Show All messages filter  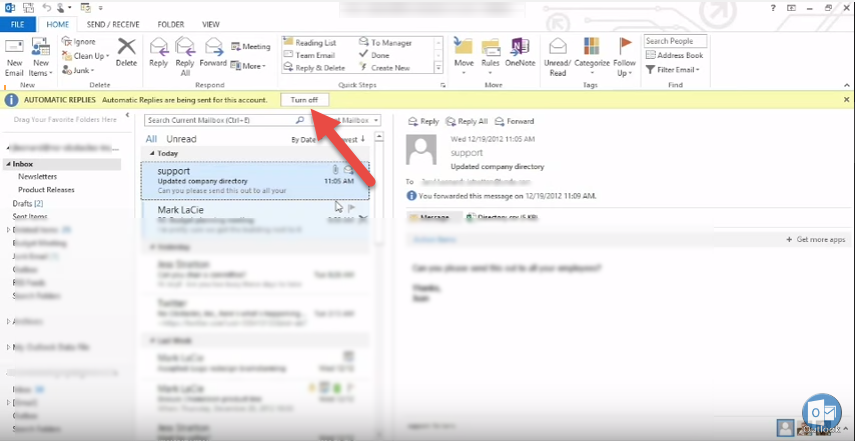tap(151, 139)
